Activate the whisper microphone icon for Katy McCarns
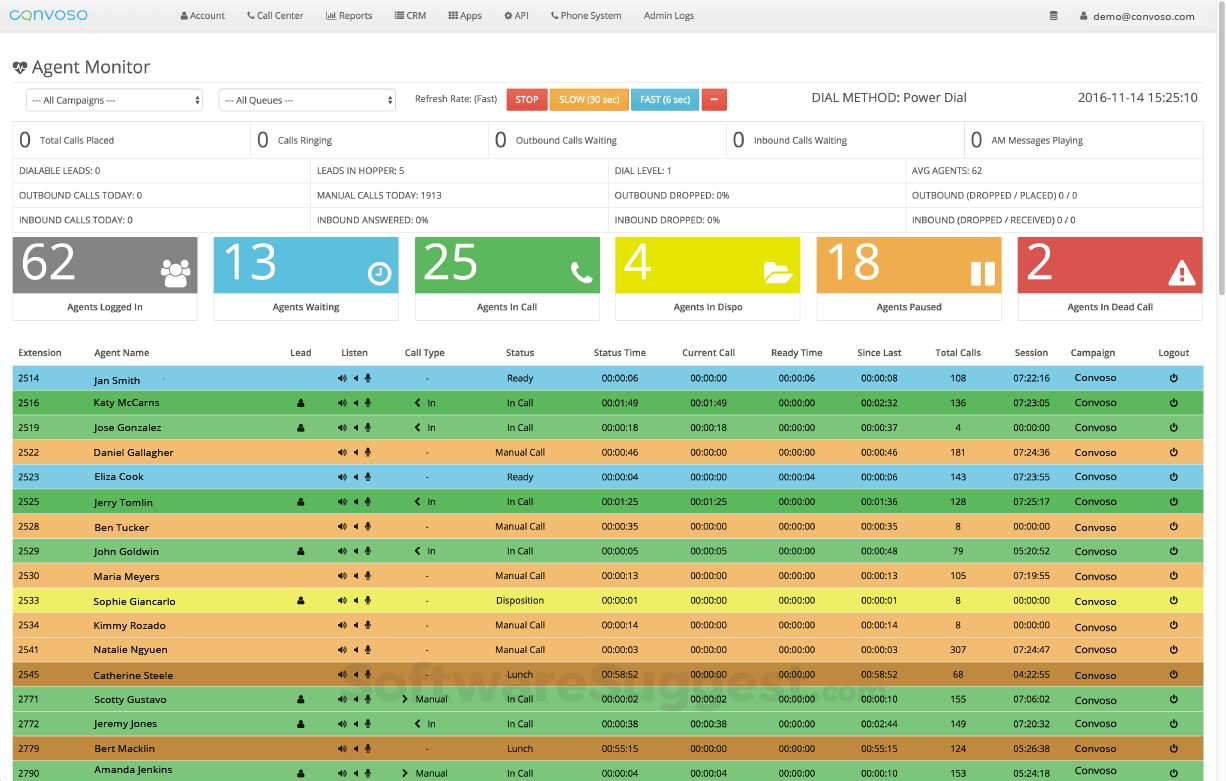 pyautogui.click(x=369, y=402)
